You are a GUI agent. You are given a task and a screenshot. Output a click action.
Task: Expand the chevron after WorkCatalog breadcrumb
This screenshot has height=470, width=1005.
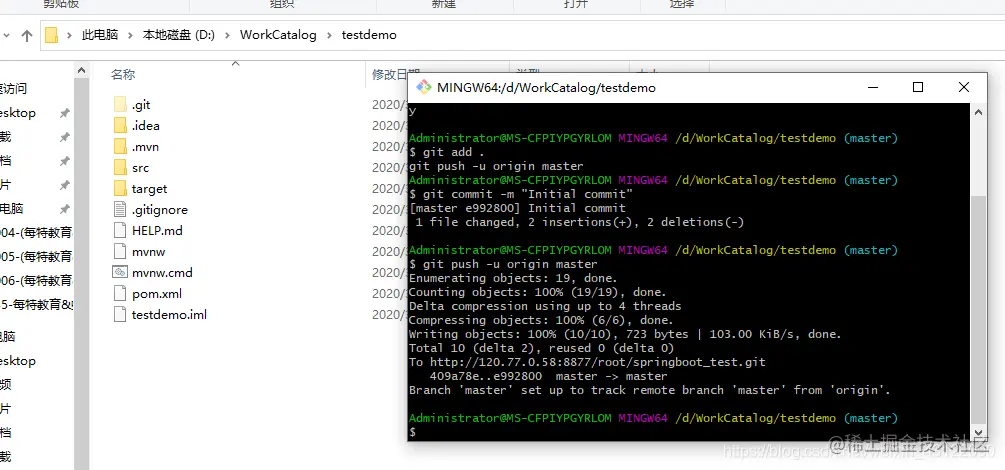coord(329,35)
